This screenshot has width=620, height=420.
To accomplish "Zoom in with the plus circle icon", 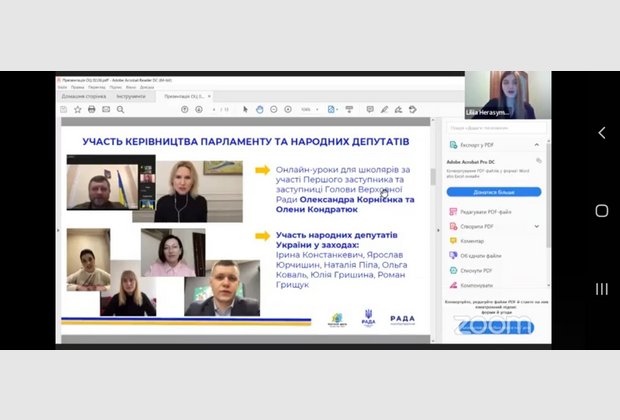I will pos(288,109).
